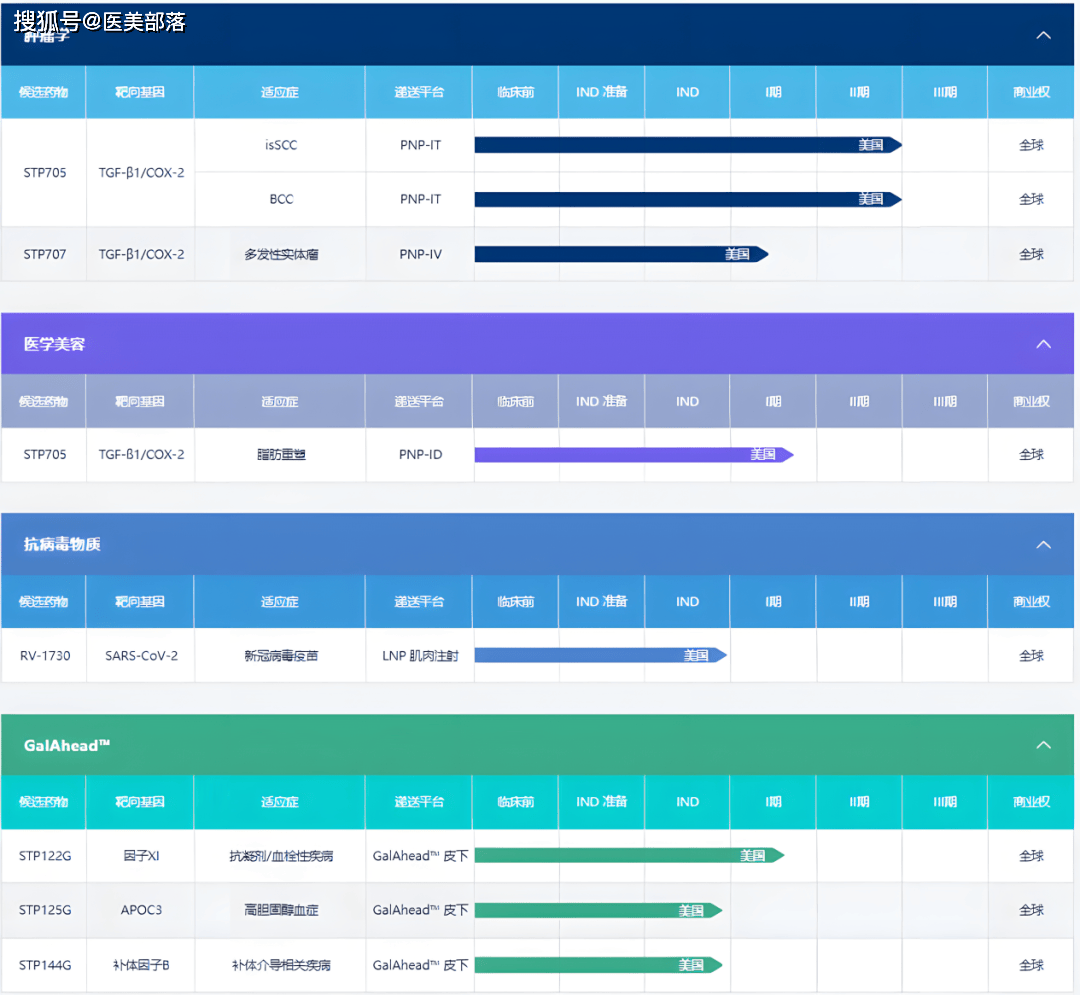Select the PNP-IV delivery platform cell
This screenshot has height=995, width=1080.
click(420, 254)
